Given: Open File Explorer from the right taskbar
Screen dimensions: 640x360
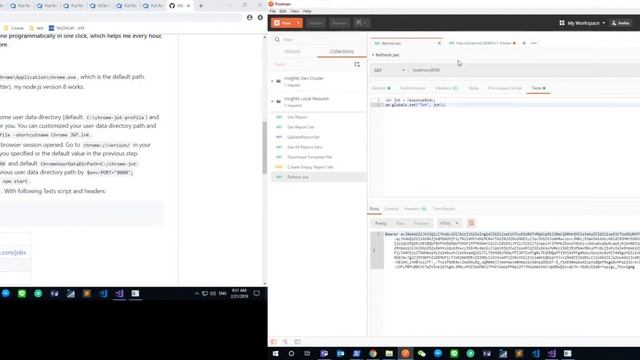Looking at the screenshot, I should pyautogui.click(x=389, y=353).
